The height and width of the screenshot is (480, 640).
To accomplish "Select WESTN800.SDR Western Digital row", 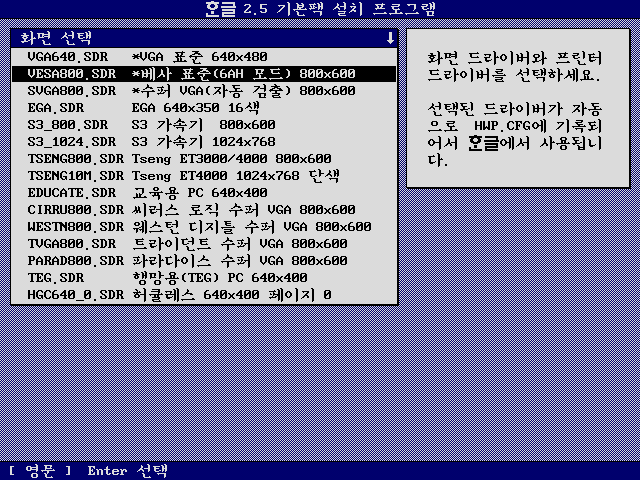I will pyautogui.click(x=204, y=227).
